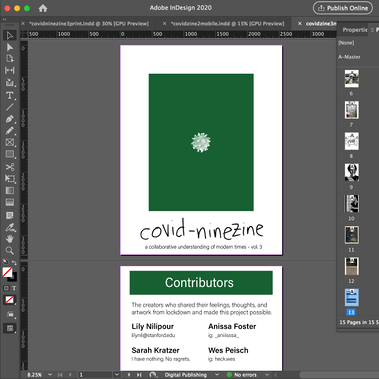Screen dimensions: 379x379
Task: Reset default fill and stroke
Action: point(5,262)
